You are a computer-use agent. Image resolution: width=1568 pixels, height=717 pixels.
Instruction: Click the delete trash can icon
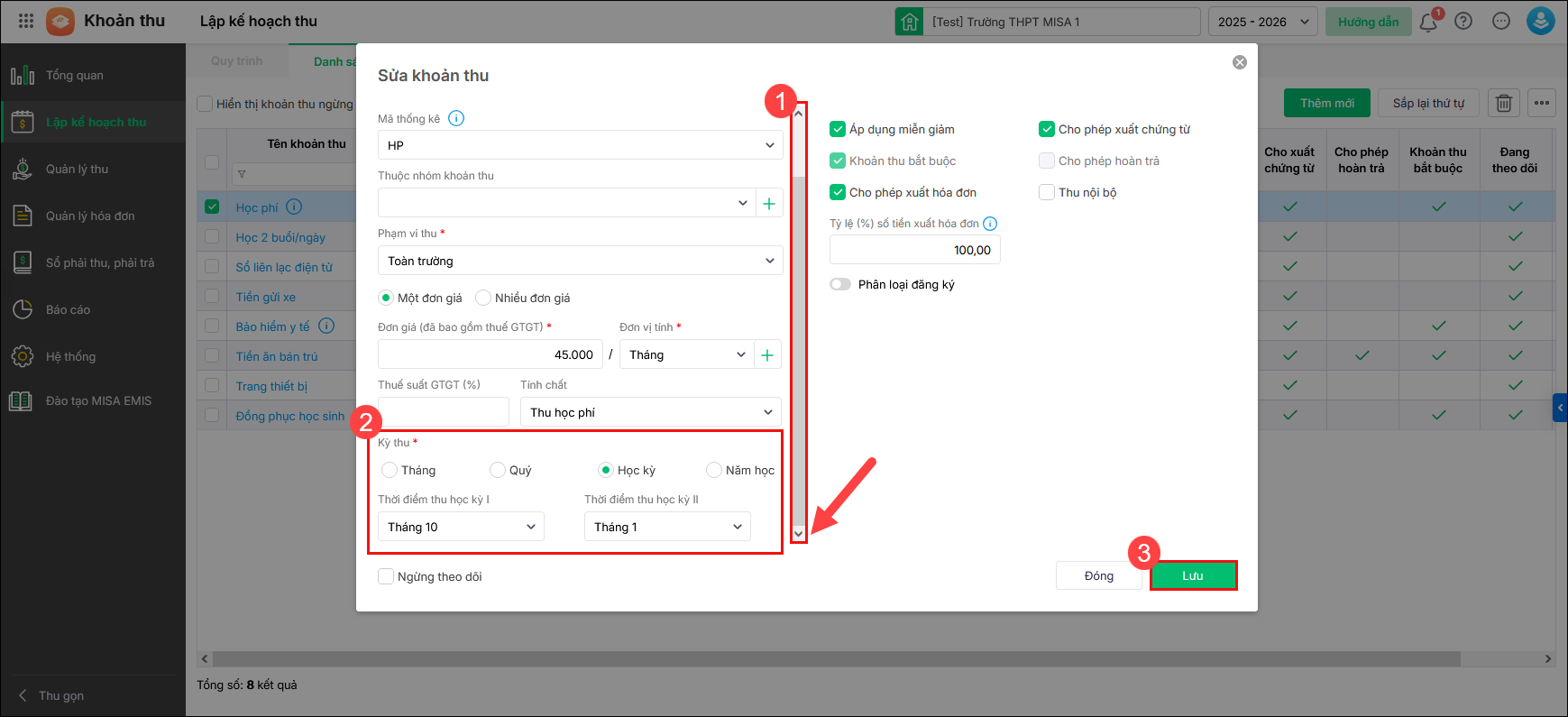point(1504,103)
